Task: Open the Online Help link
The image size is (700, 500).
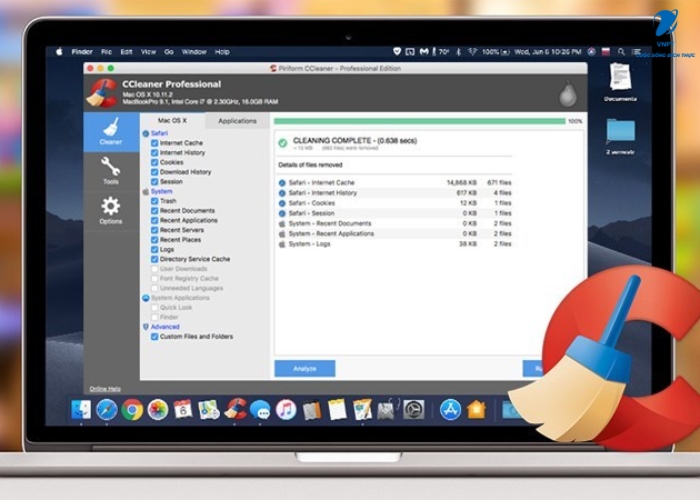Action: (105, 389)
